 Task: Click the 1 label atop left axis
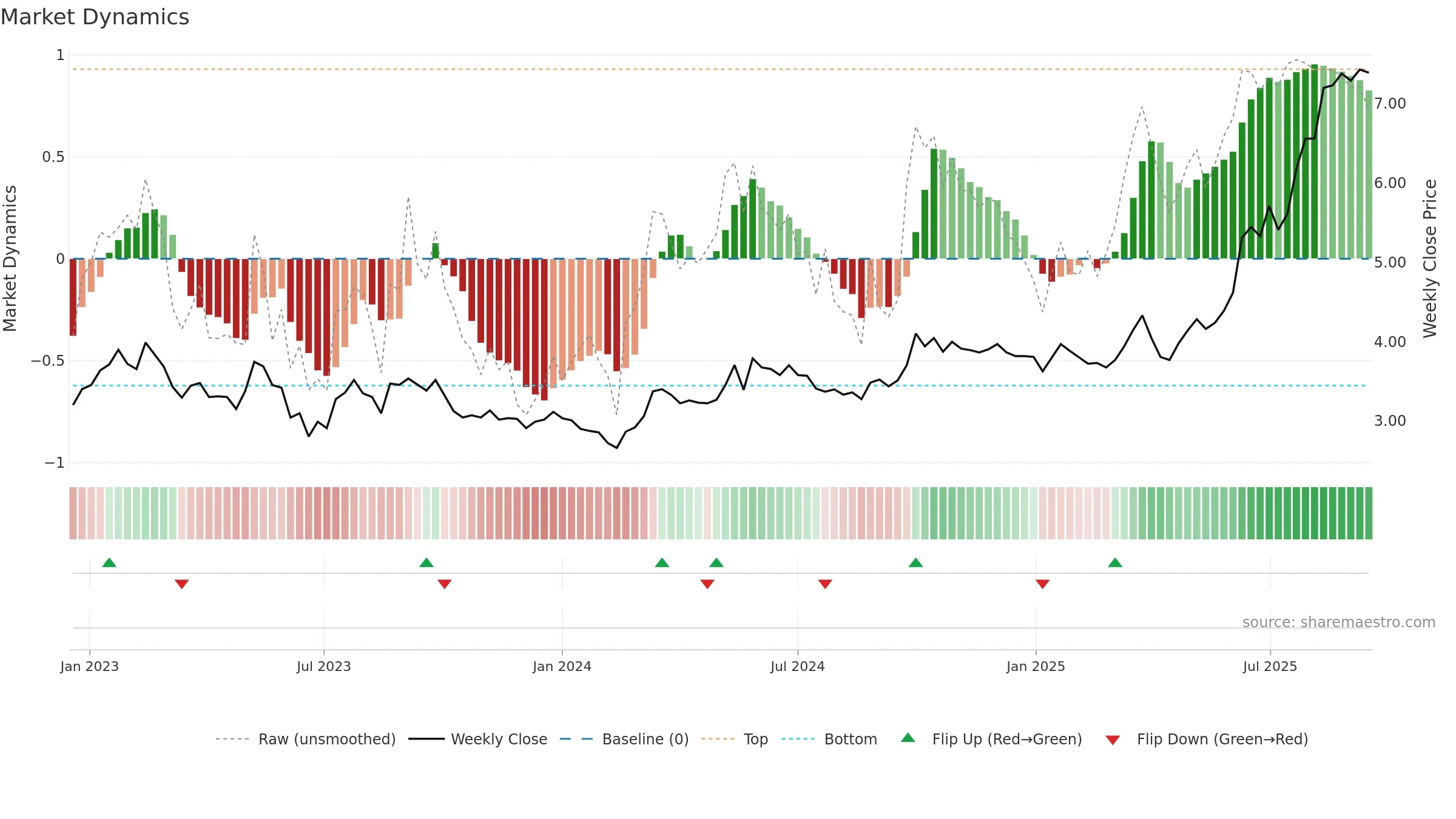coord(60,55)
